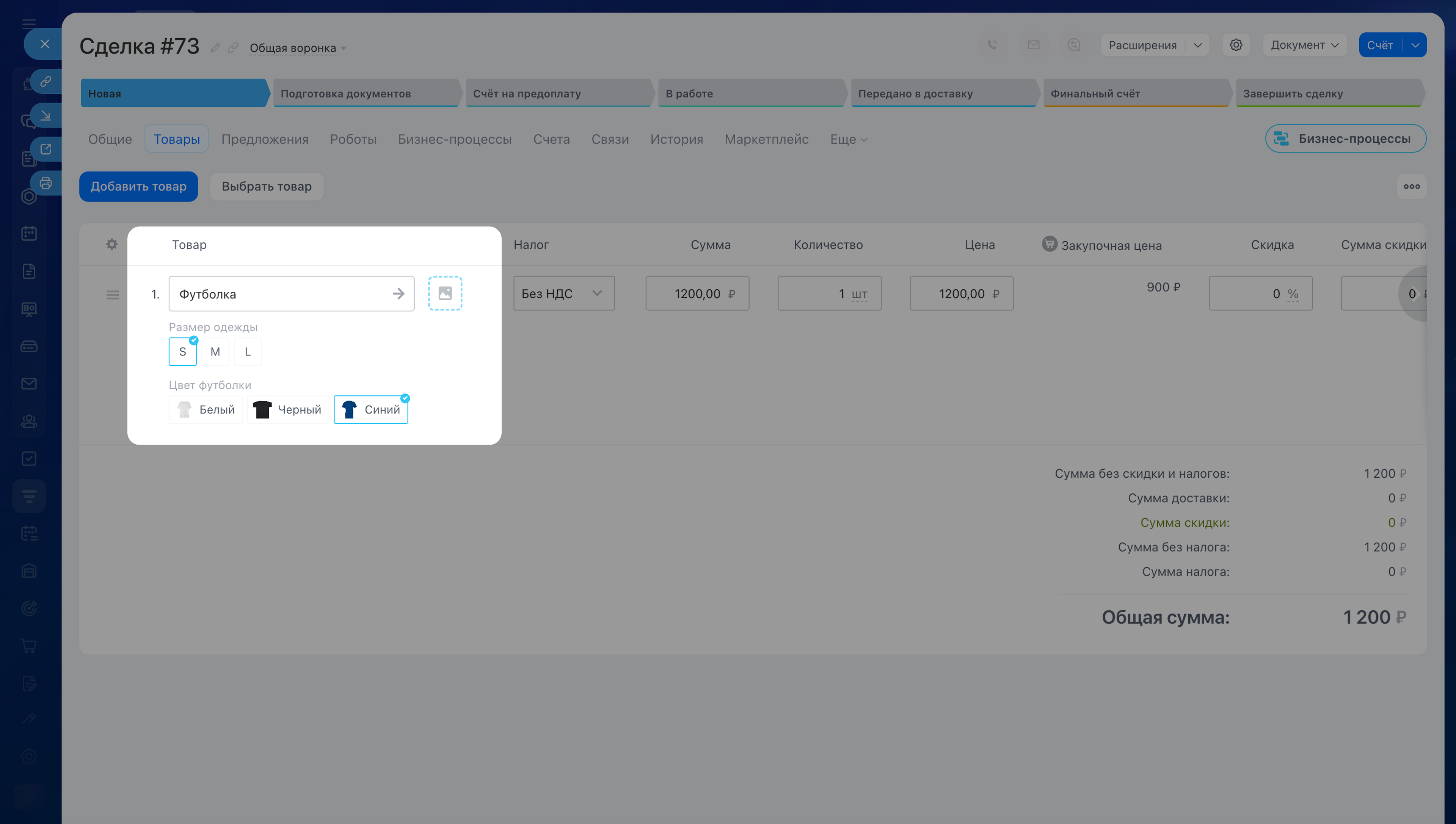Screen dimensions: 1456x824
Task: Open the Роботы tab
Action: [353, 139]
